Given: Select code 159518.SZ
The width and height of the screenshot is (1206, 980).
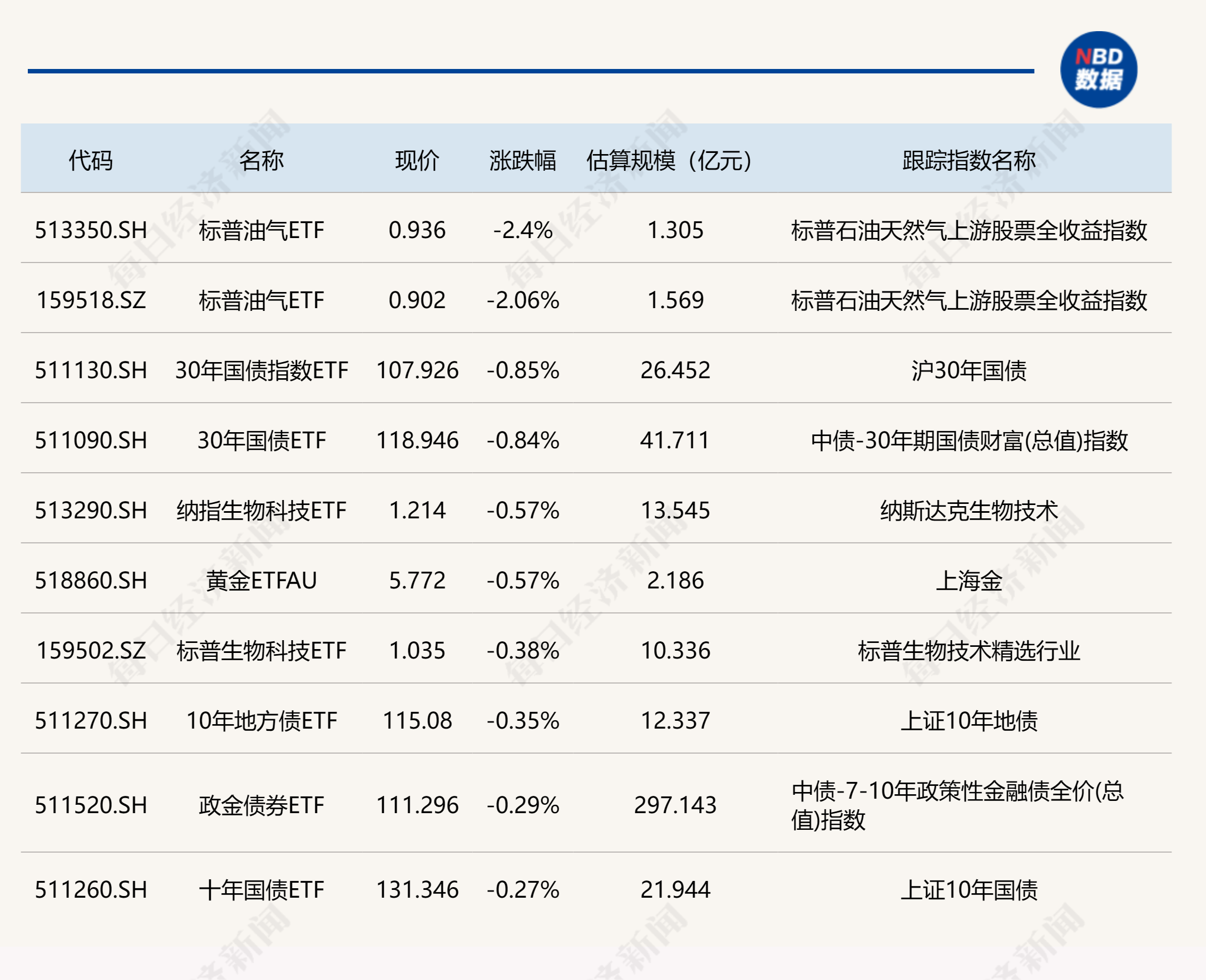Looking at the screenshot, I should 90,300.
